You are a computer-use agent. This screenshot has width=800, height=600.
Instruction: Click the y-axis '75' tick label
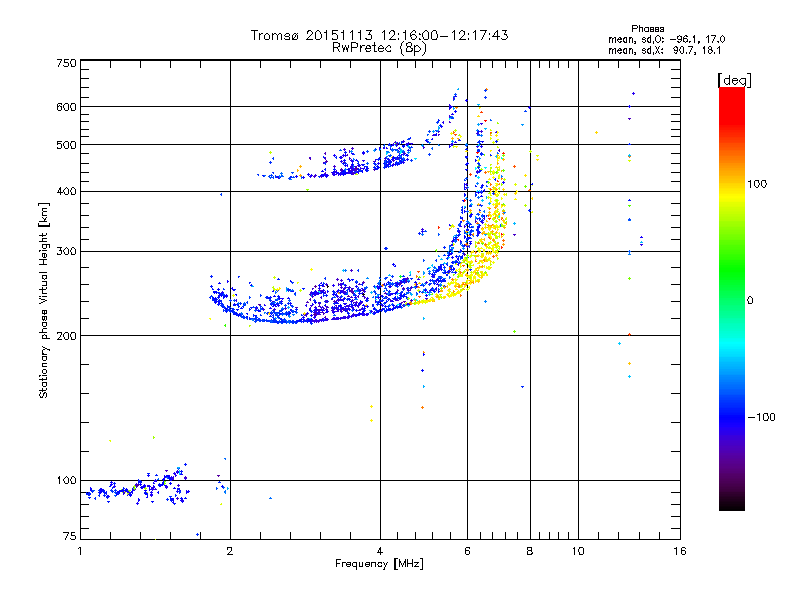[70, 536]
